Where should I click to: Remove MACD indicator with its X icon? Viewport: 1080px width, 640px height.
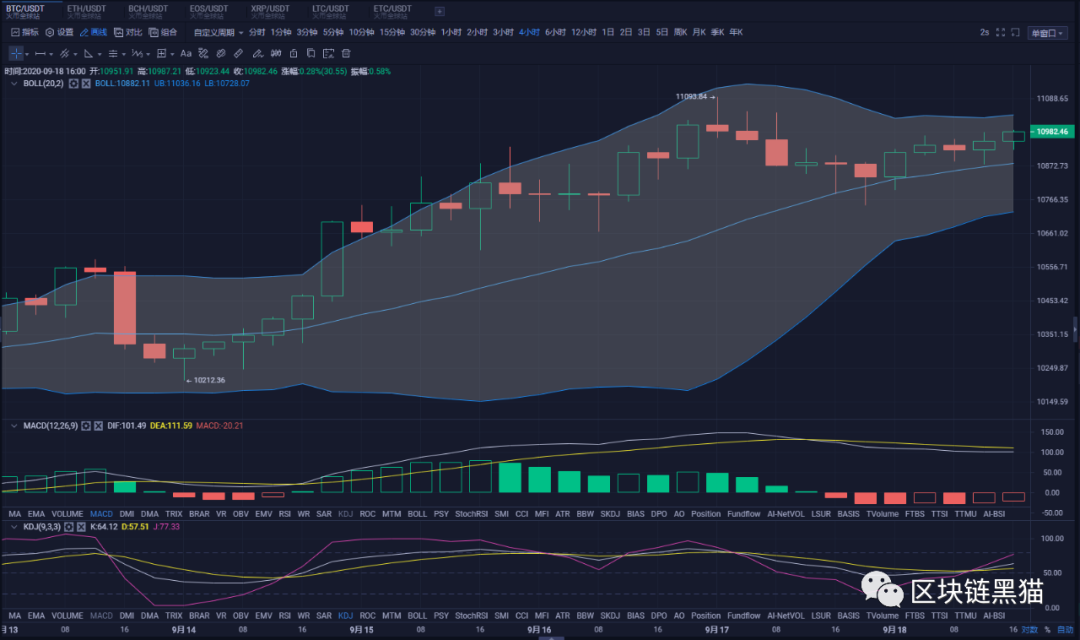[x=98, y=426]
